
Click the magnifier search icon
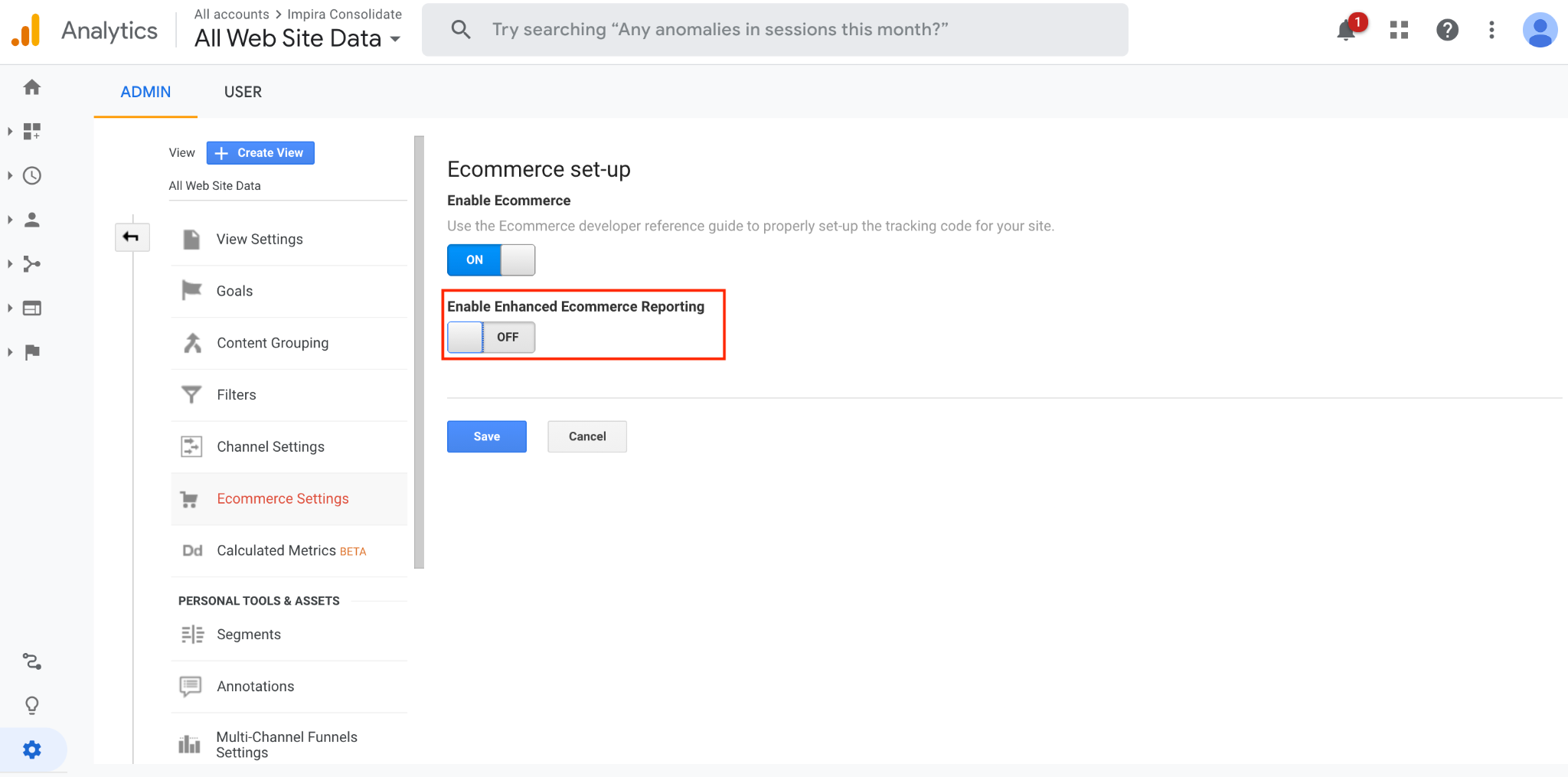coord(460,30)
